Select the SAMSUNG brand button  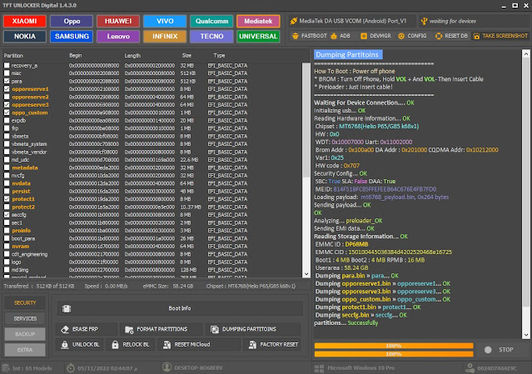[x=72, y=36]
